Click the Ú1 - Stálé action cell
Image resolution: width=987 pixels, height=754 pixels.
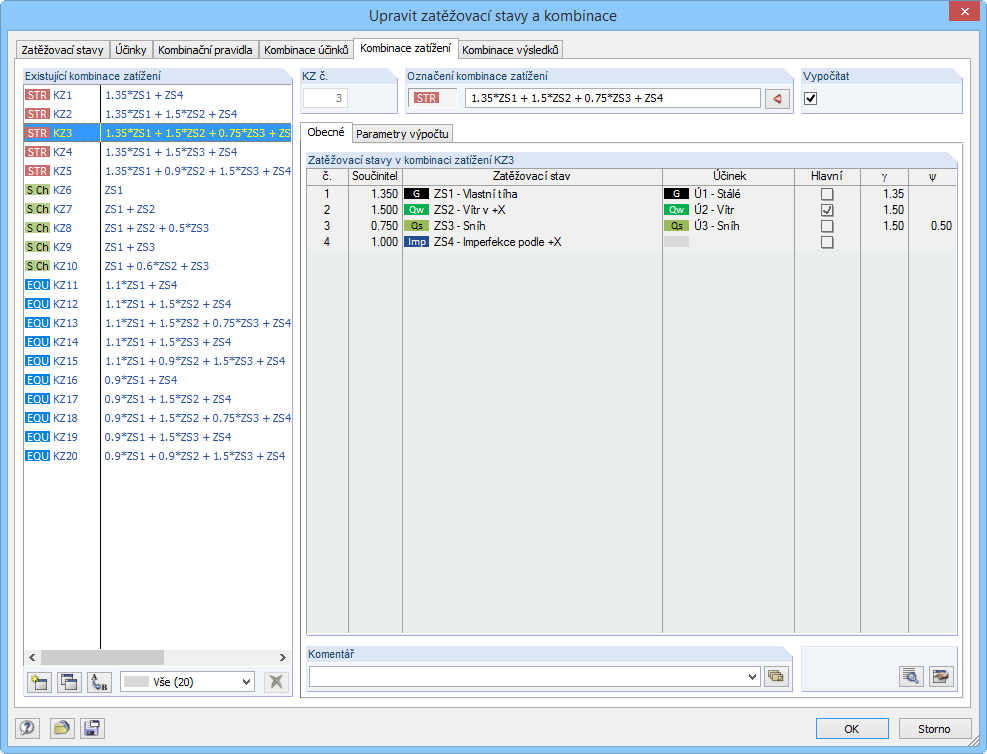(728, 194)
